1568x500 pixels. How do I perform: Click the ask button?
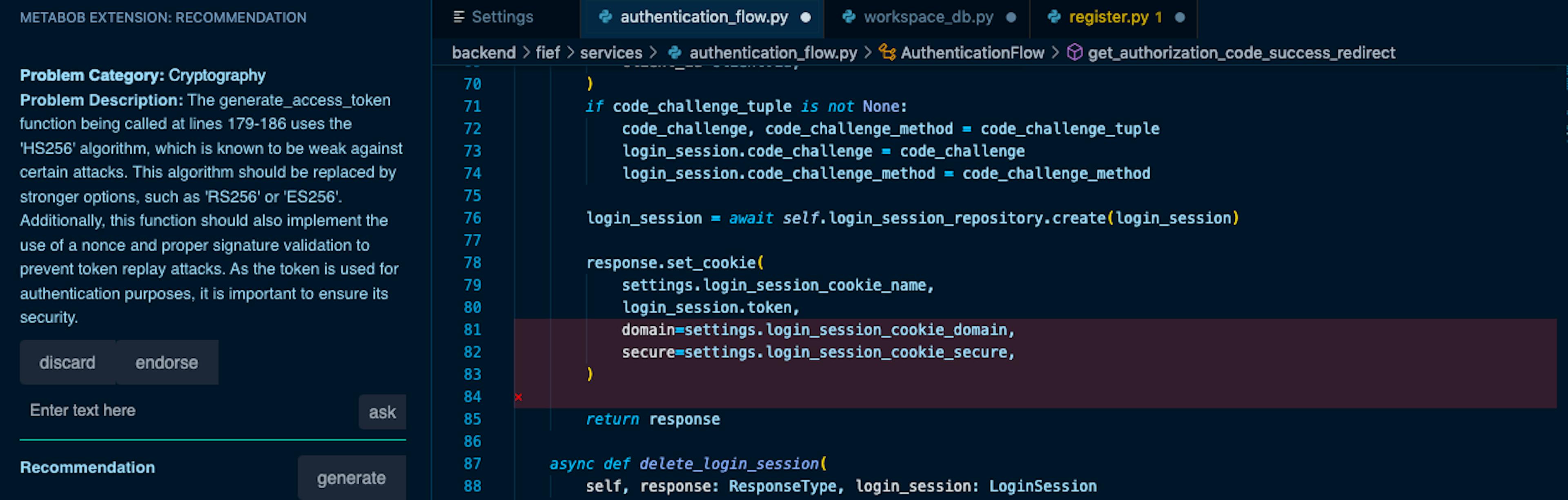point(382,412)
